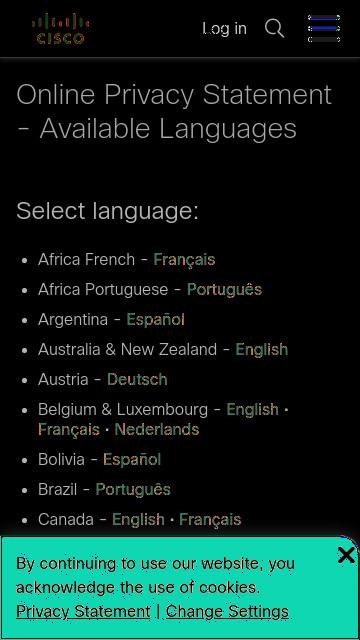Click the Cisco logo
The width and height of the screenshot is (360, 640).
pos(60,28)
